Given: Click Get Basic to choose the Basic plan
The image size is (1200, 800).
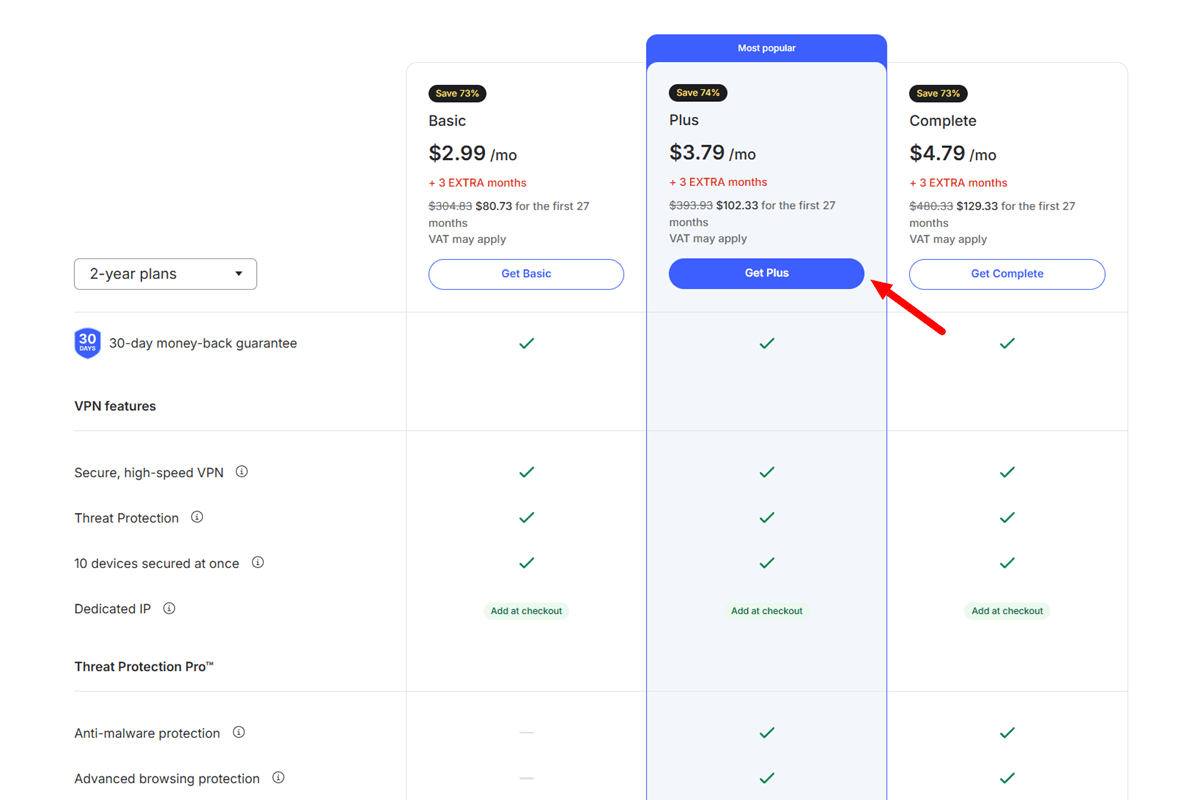Looking at the screenshot, I should (x=526, y=273).
